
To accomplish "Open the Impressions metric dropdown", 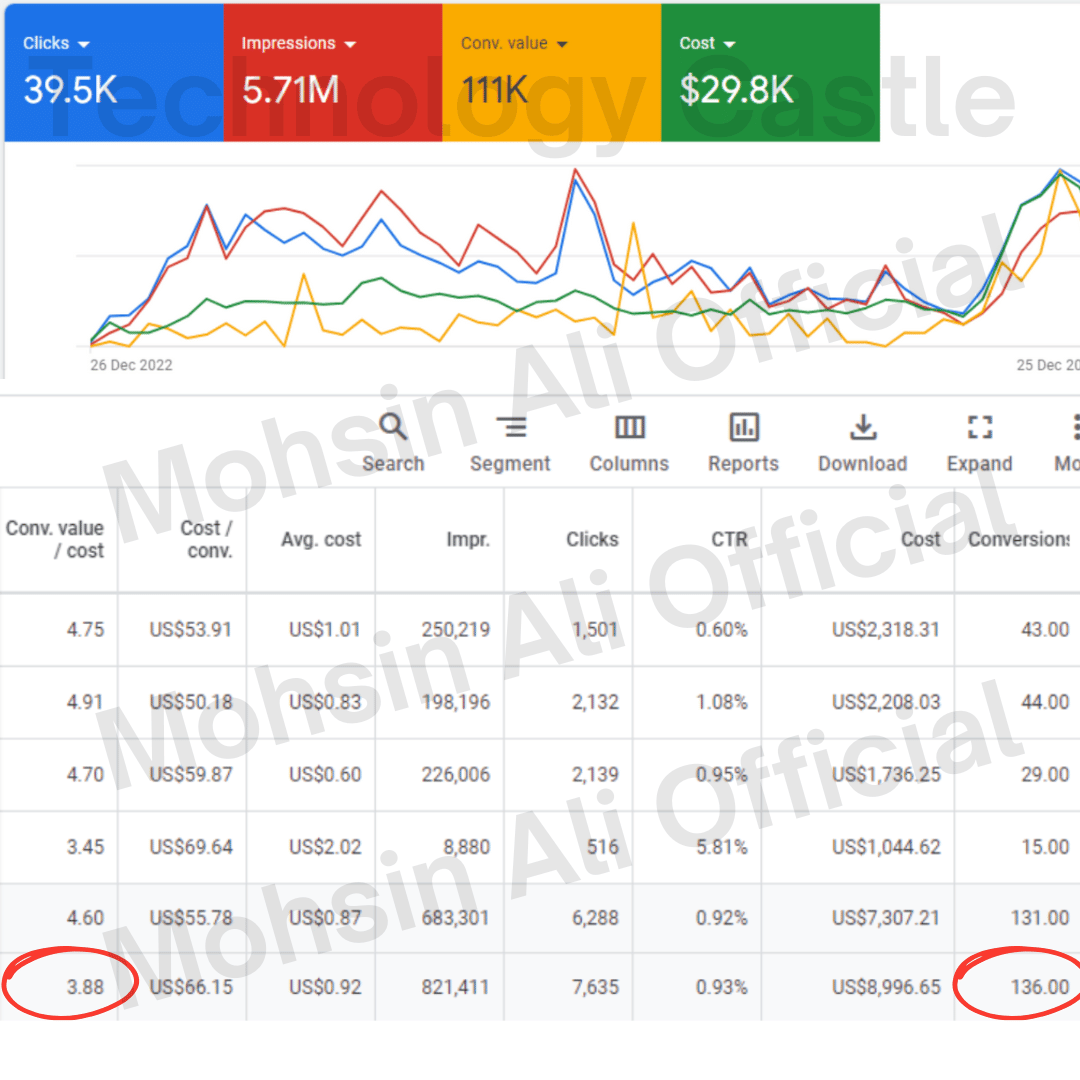I will [349, 42].
